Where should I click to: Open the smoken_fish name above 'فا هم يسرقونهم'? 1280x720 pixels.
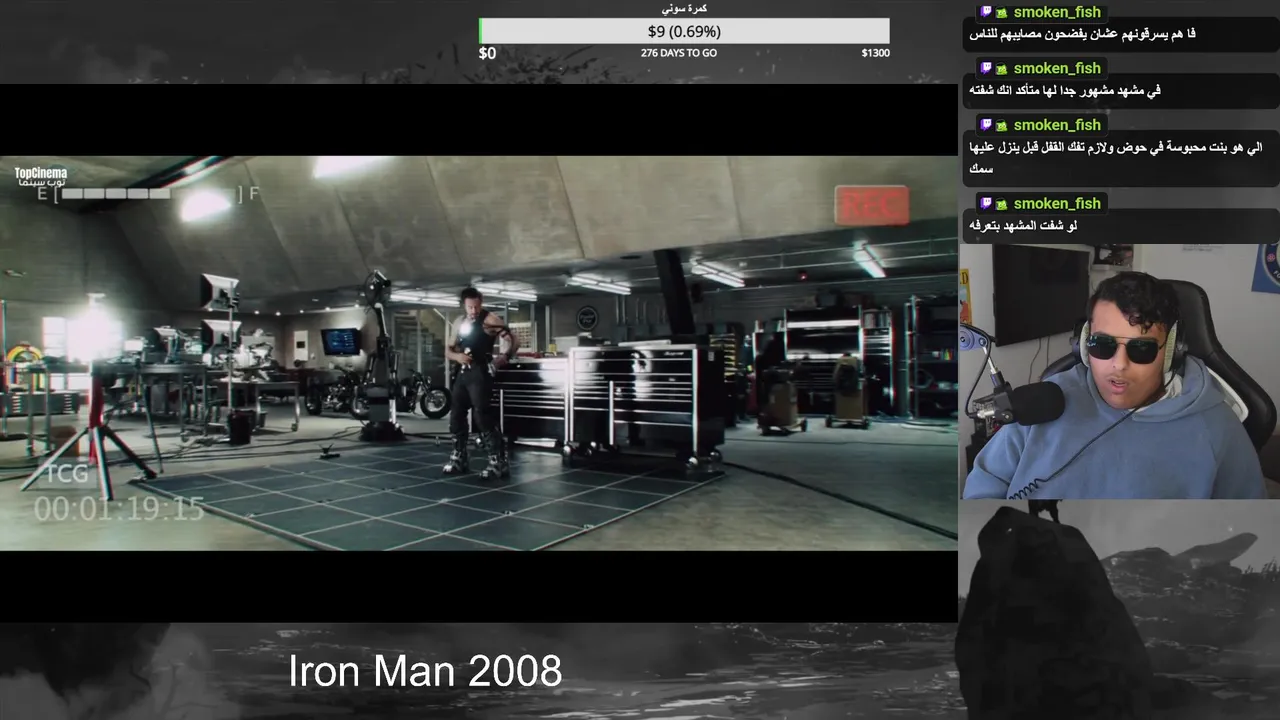[x=1057, y=12]
